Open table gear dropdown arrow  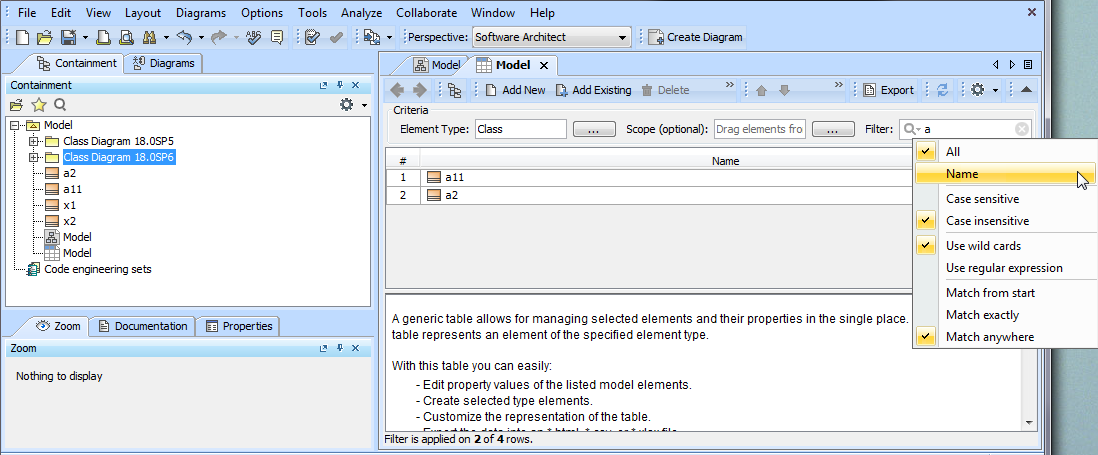[994, 90]
